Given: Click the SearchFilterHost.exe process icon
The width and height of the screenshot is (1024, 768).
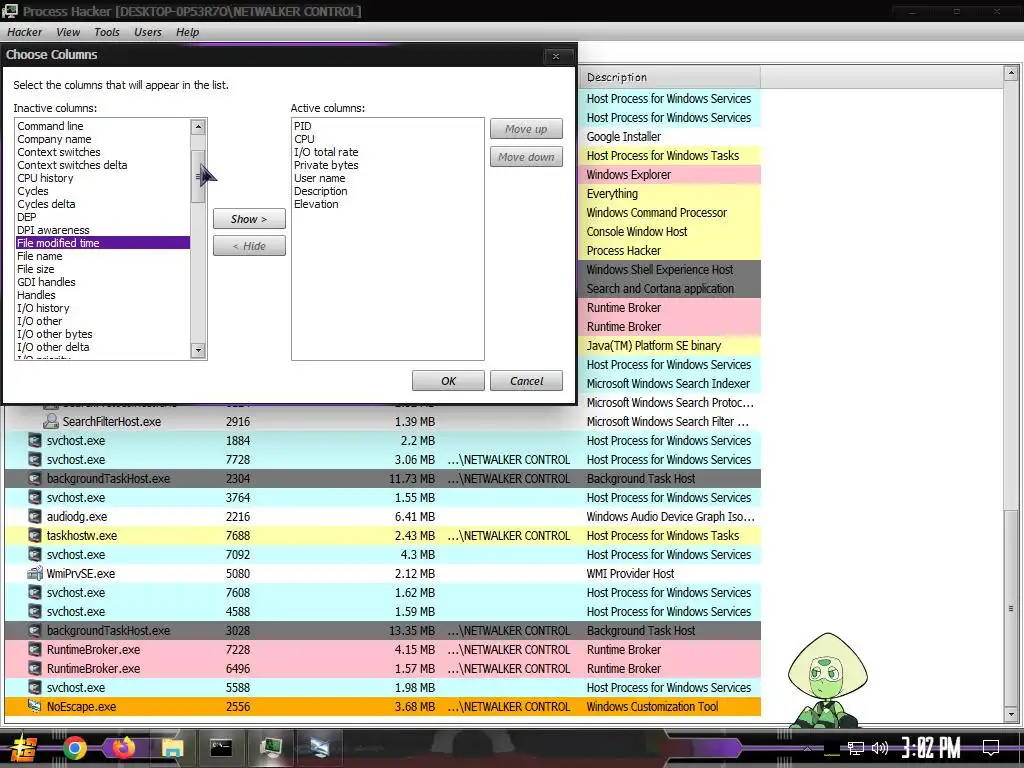Looking at the screenshot, I should tap(50, 422).
